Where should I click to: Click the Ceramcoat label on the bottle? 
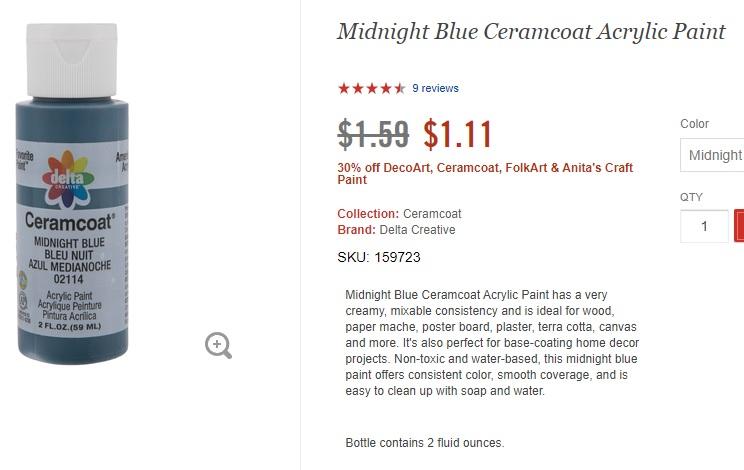click(x=69, y=221)
